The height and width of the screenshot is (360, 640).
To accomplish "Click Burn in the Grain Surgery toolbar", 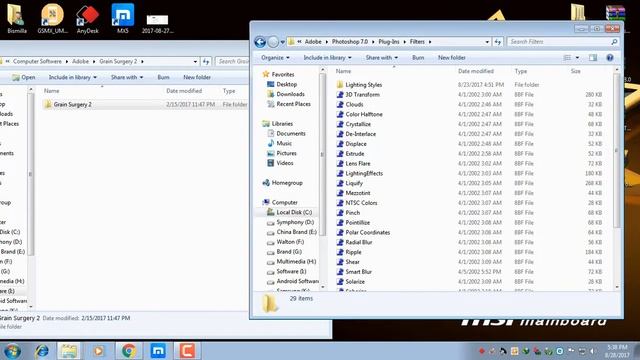I will tap(163, 77).
